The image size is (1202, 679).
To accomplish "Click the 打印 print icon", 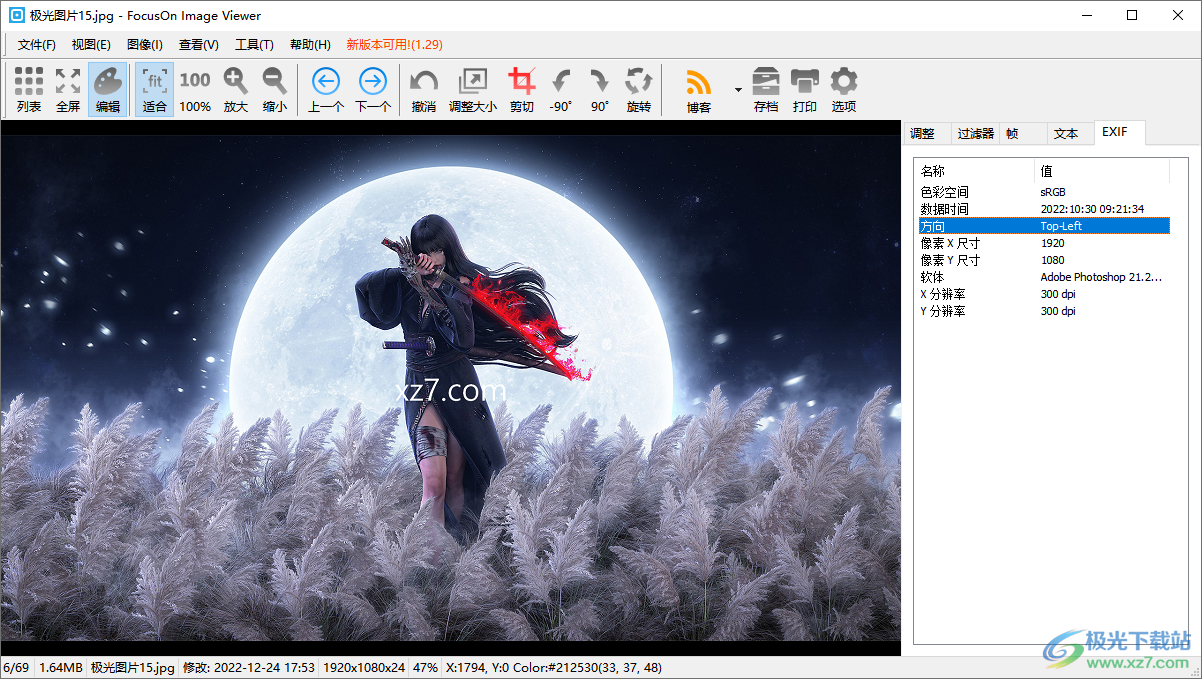I will (805, 90).
